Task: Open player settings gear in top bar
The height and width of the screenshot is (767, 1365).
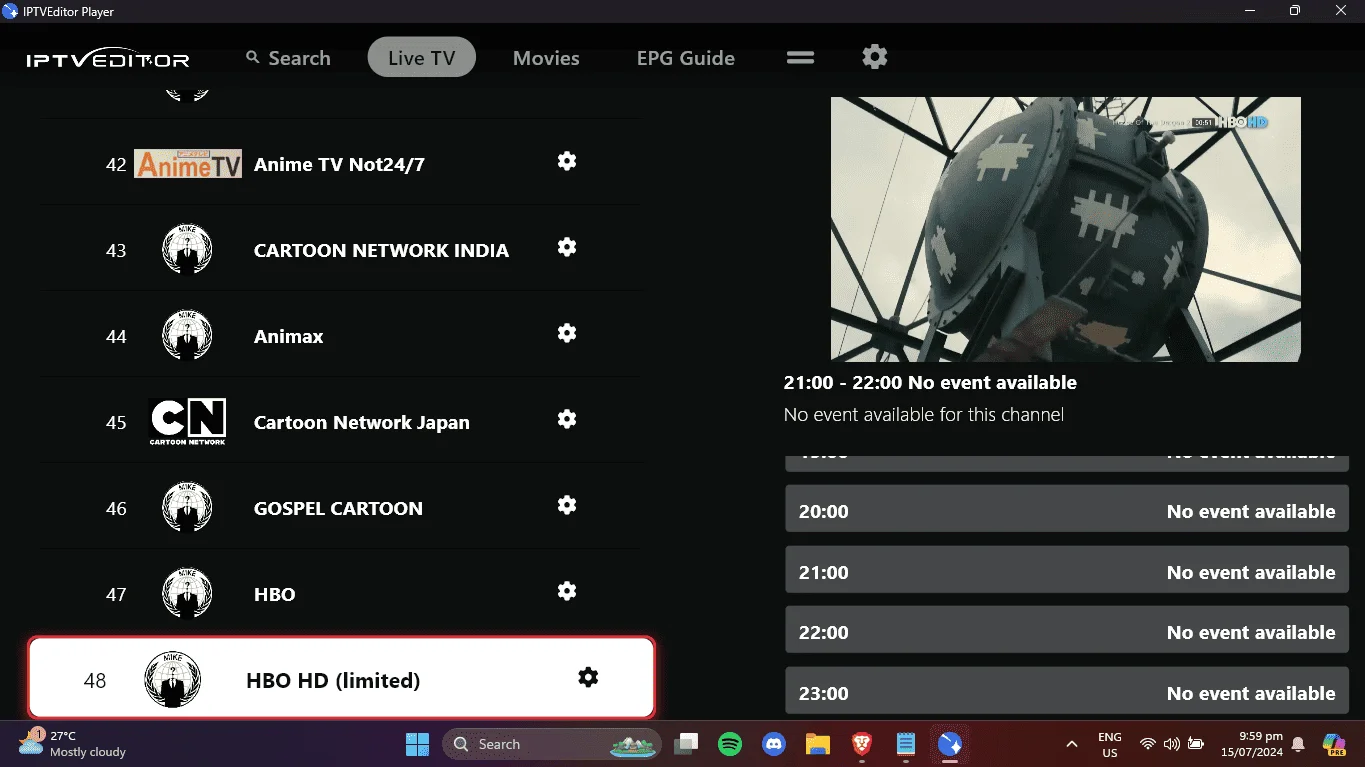Action: pos(875,56)
